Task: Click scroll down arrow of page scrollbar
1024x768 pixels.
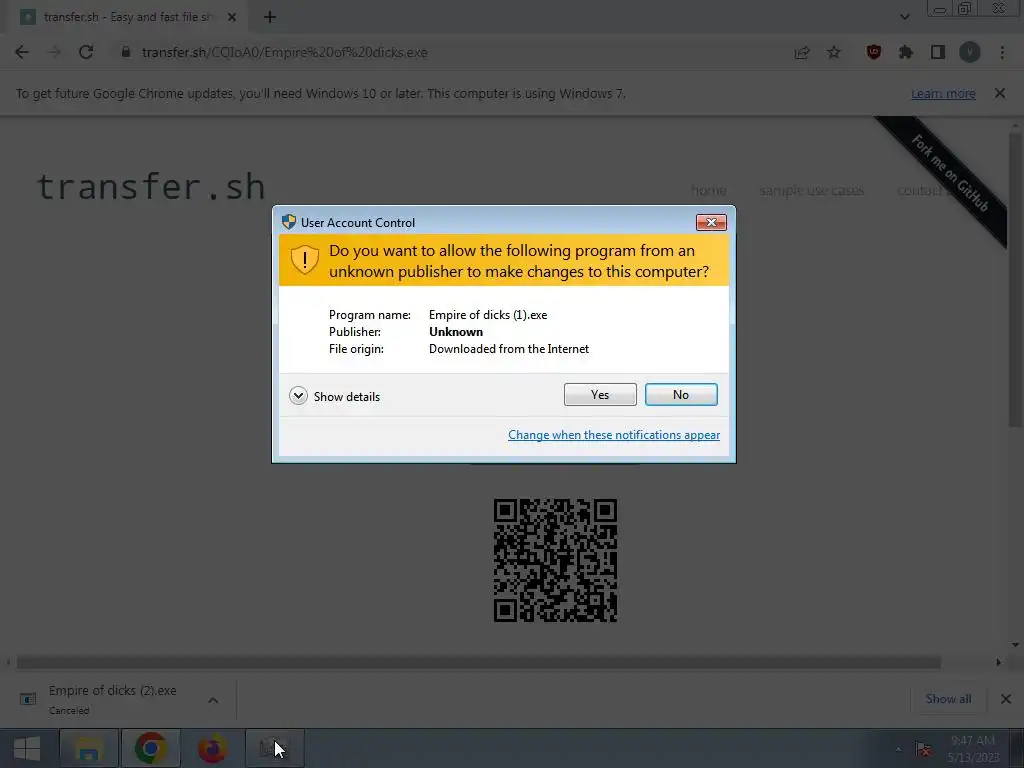Action: point(1016,645)
